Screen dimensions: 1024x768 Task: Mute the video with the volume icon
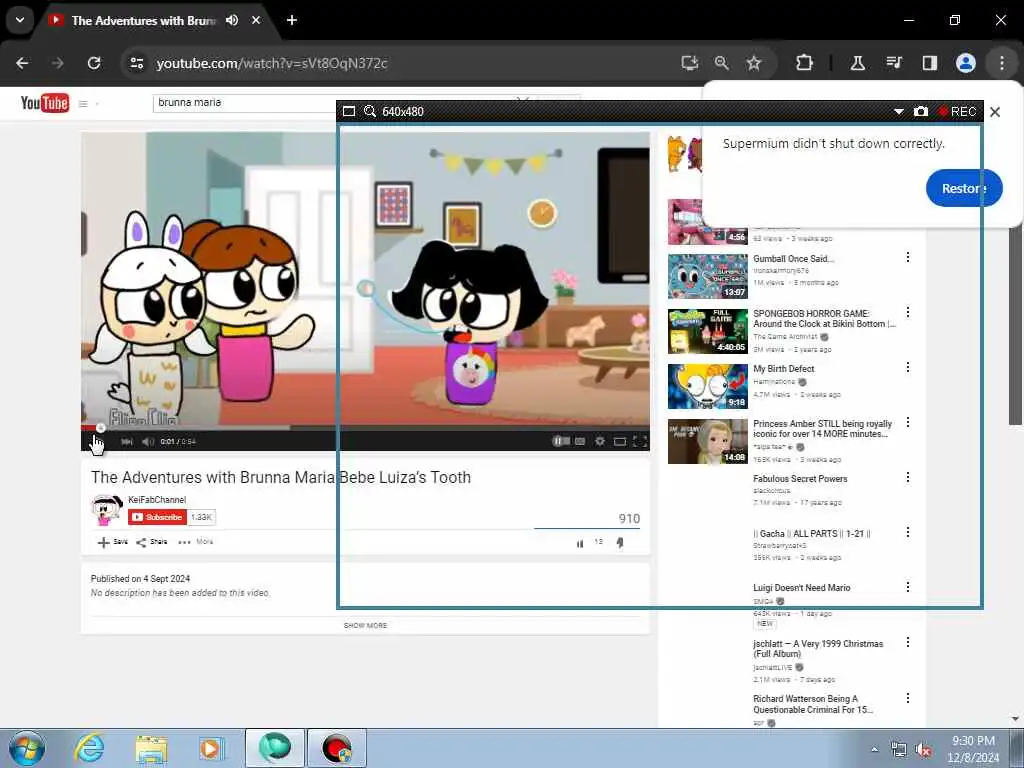(148, 441)
